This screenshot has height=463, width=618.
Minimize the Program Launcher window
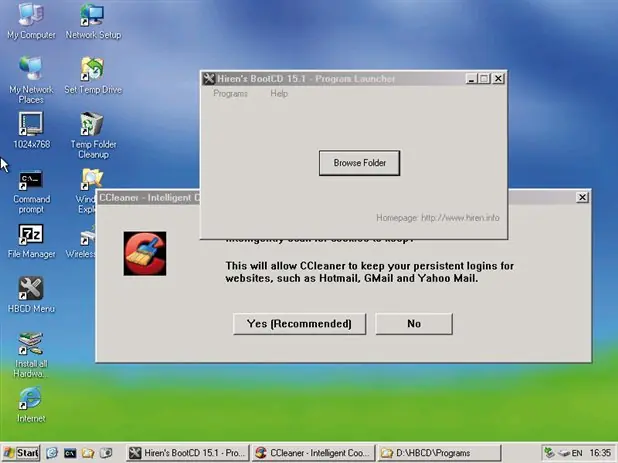(471, 79)
